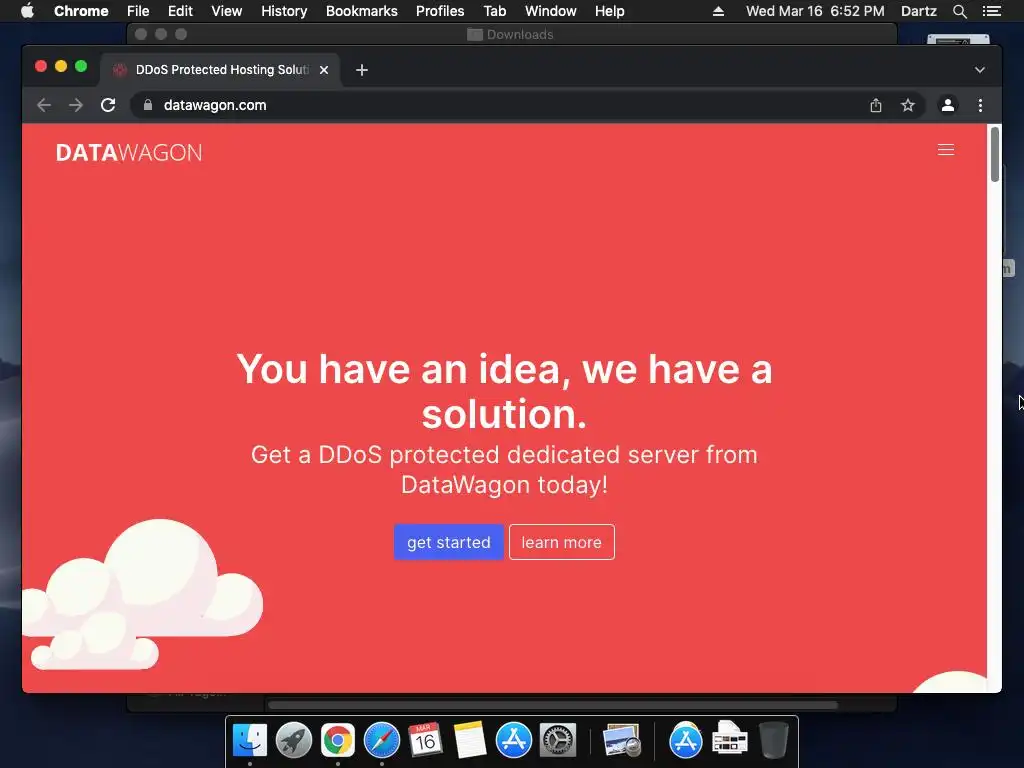
Task: Open the File menu
Action: [138, 11]
